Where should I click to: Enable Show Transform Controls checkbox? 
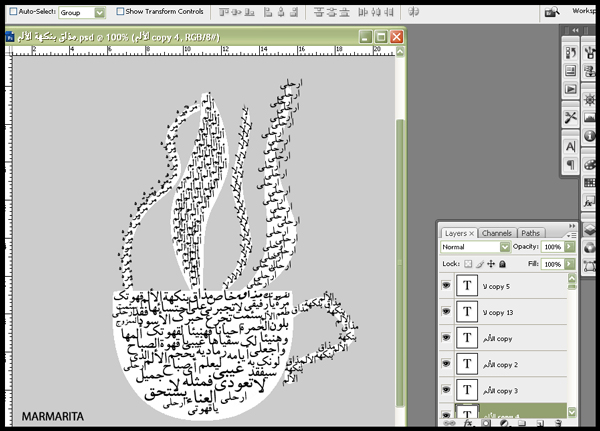point(121,13)
